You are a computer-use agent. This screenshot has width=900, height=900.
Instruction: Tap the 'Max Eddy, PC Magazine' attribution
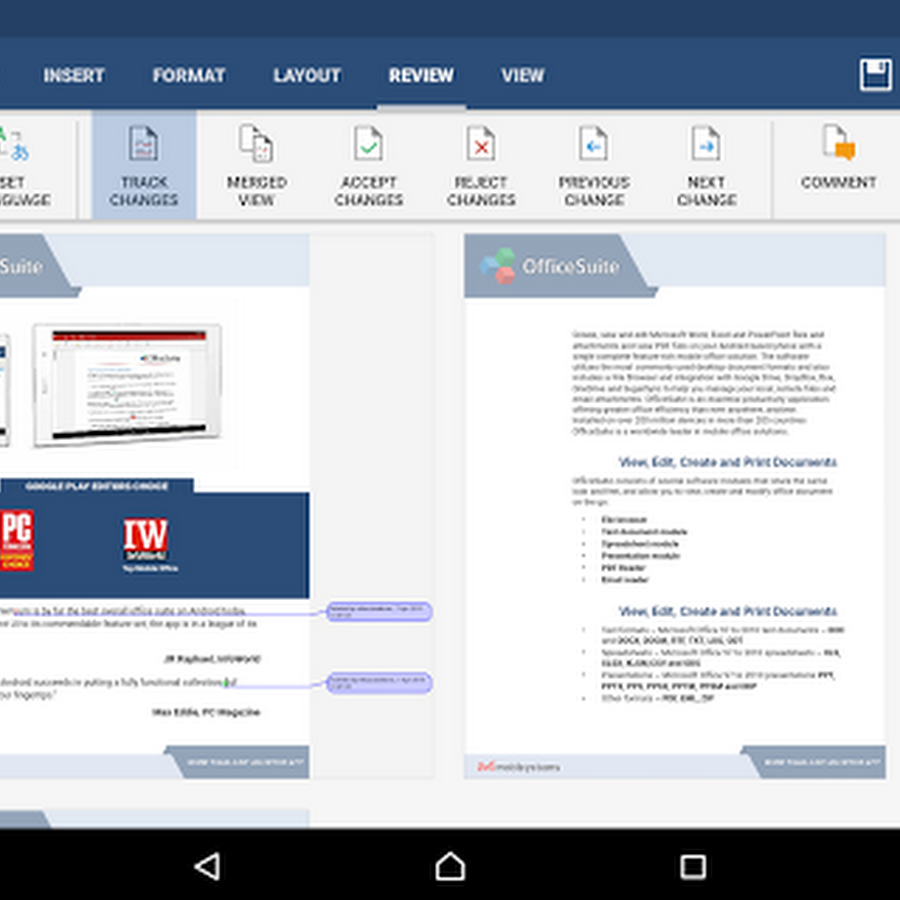coord(206,712)
